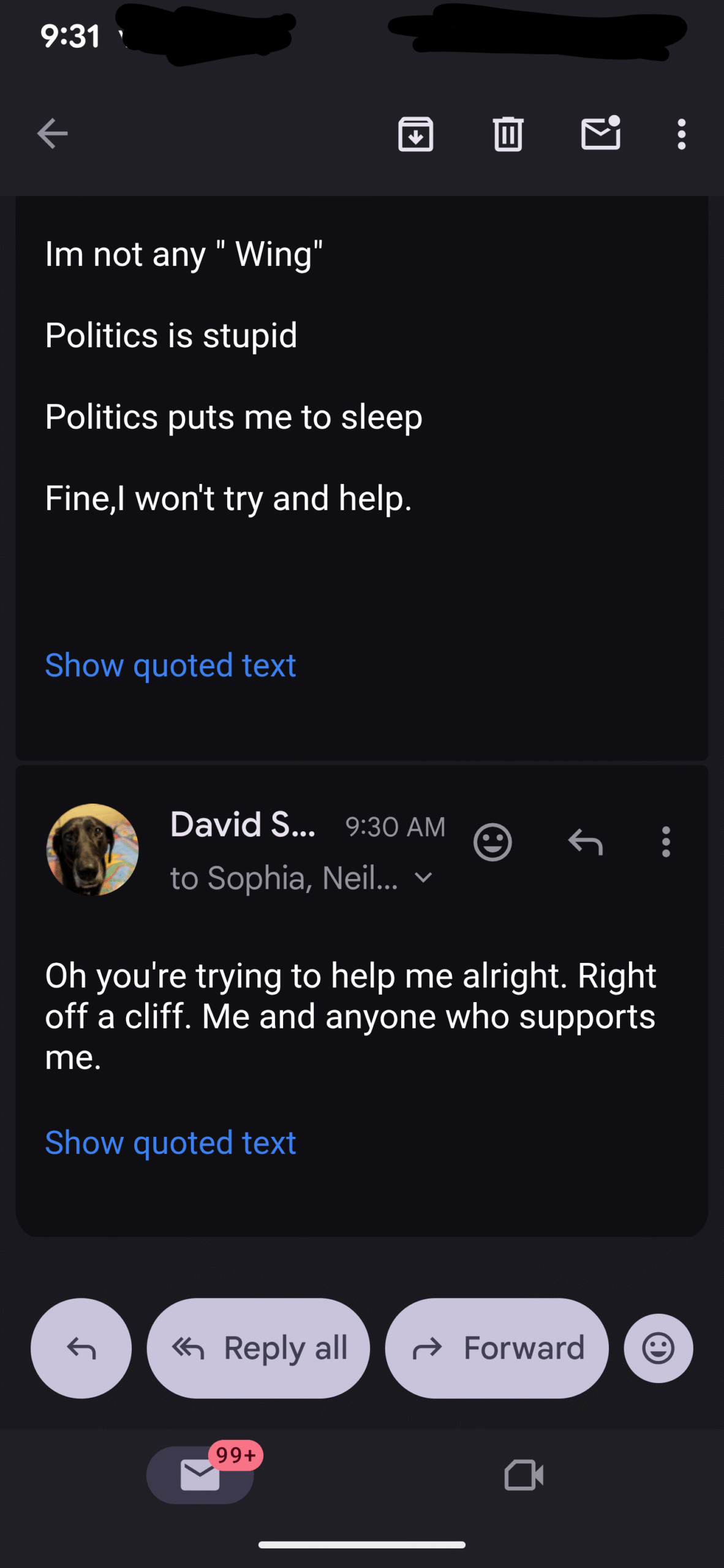Archive this email conversation

pyautogui.click(x=415, y=134)
